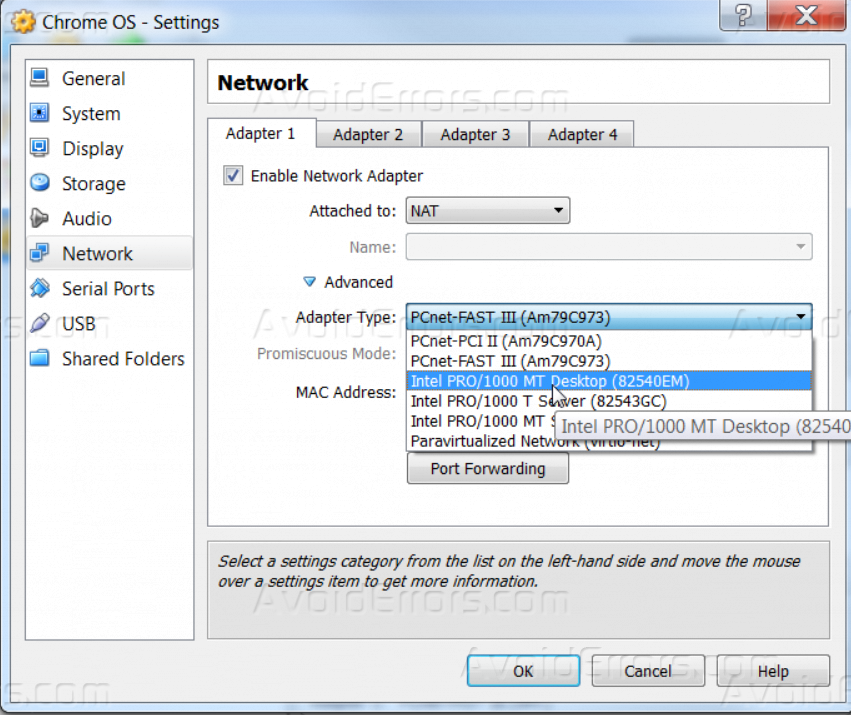Select the Storage settings icon
This screenshot has height=715, width=851.
point(93,183)
